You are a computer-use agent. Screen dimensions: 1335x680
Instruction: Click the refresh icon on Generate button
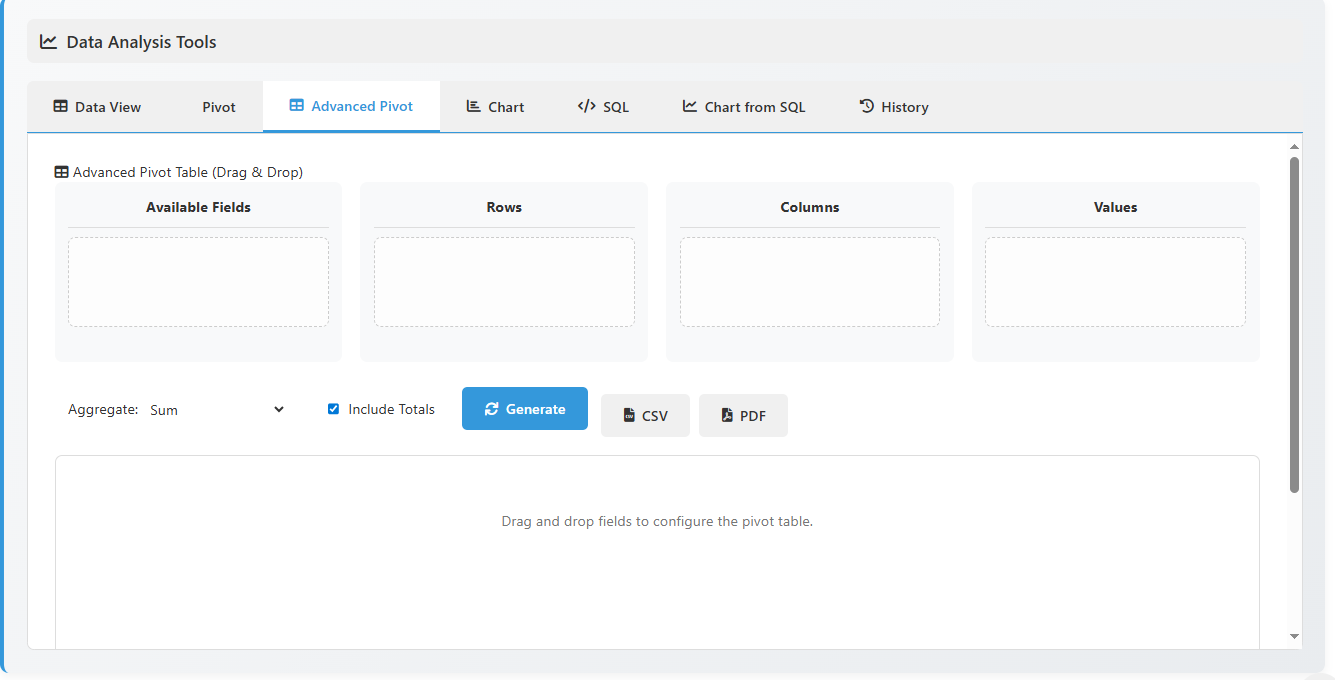491,409
